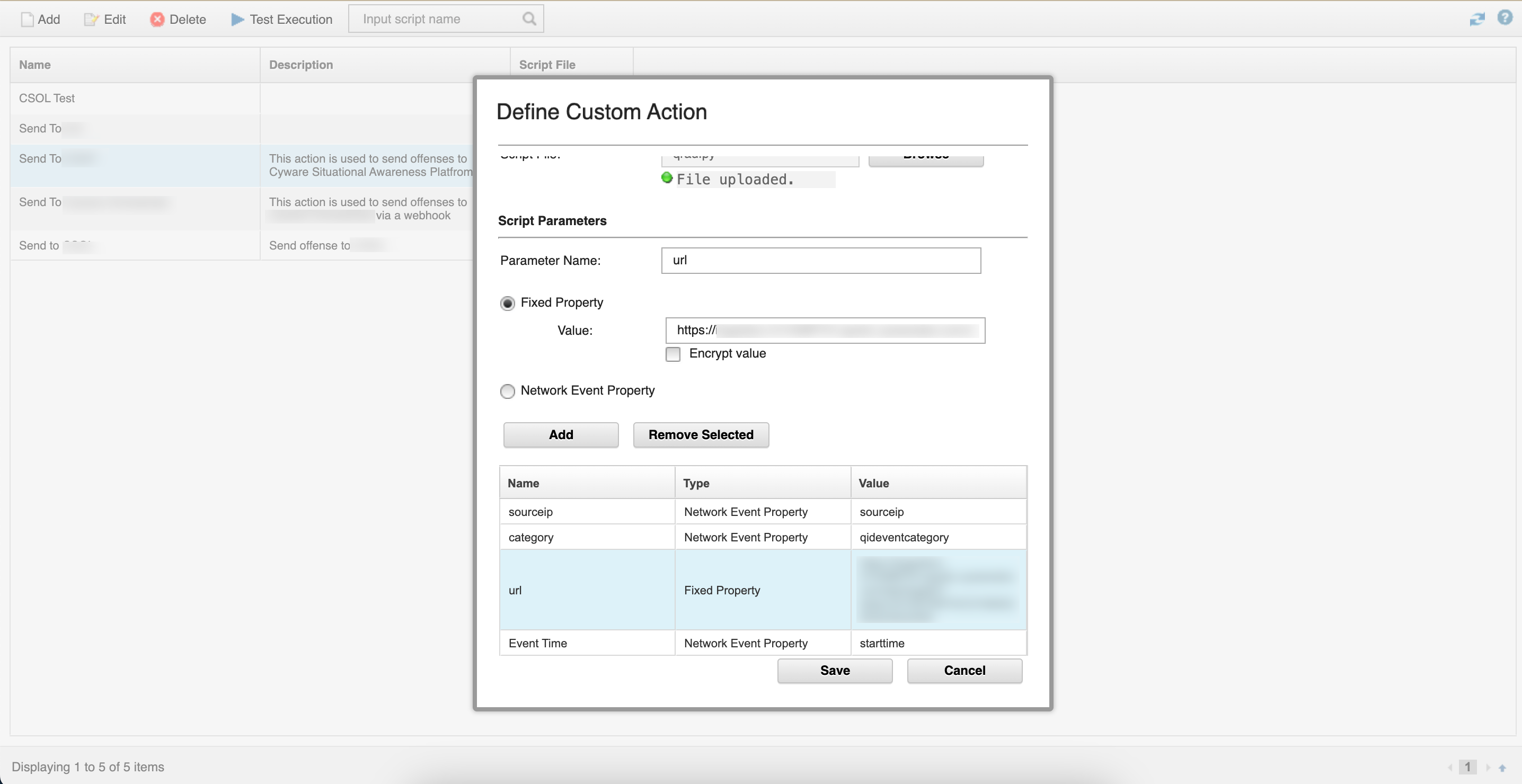This screenshot has height=784, width=1522.
Task: Cancel the Define Custom Action dialog
Action: (964, 671)
